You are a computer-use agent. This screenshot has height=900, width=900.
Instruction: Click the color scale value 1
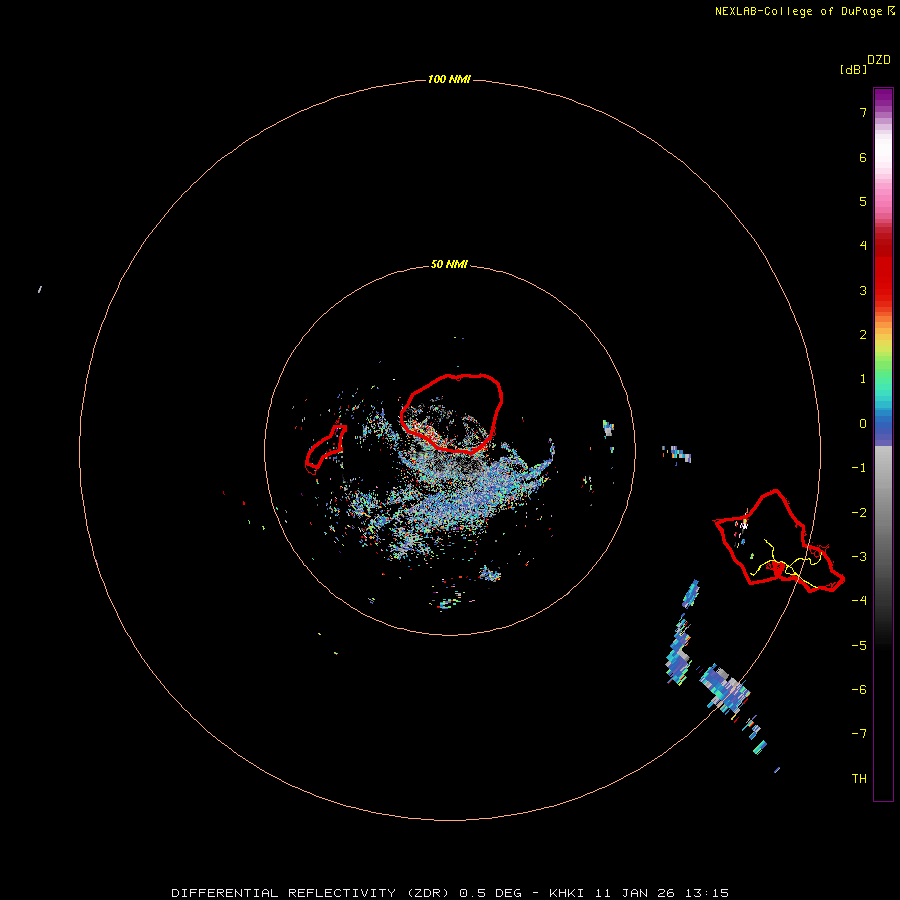tap(863, 379)
